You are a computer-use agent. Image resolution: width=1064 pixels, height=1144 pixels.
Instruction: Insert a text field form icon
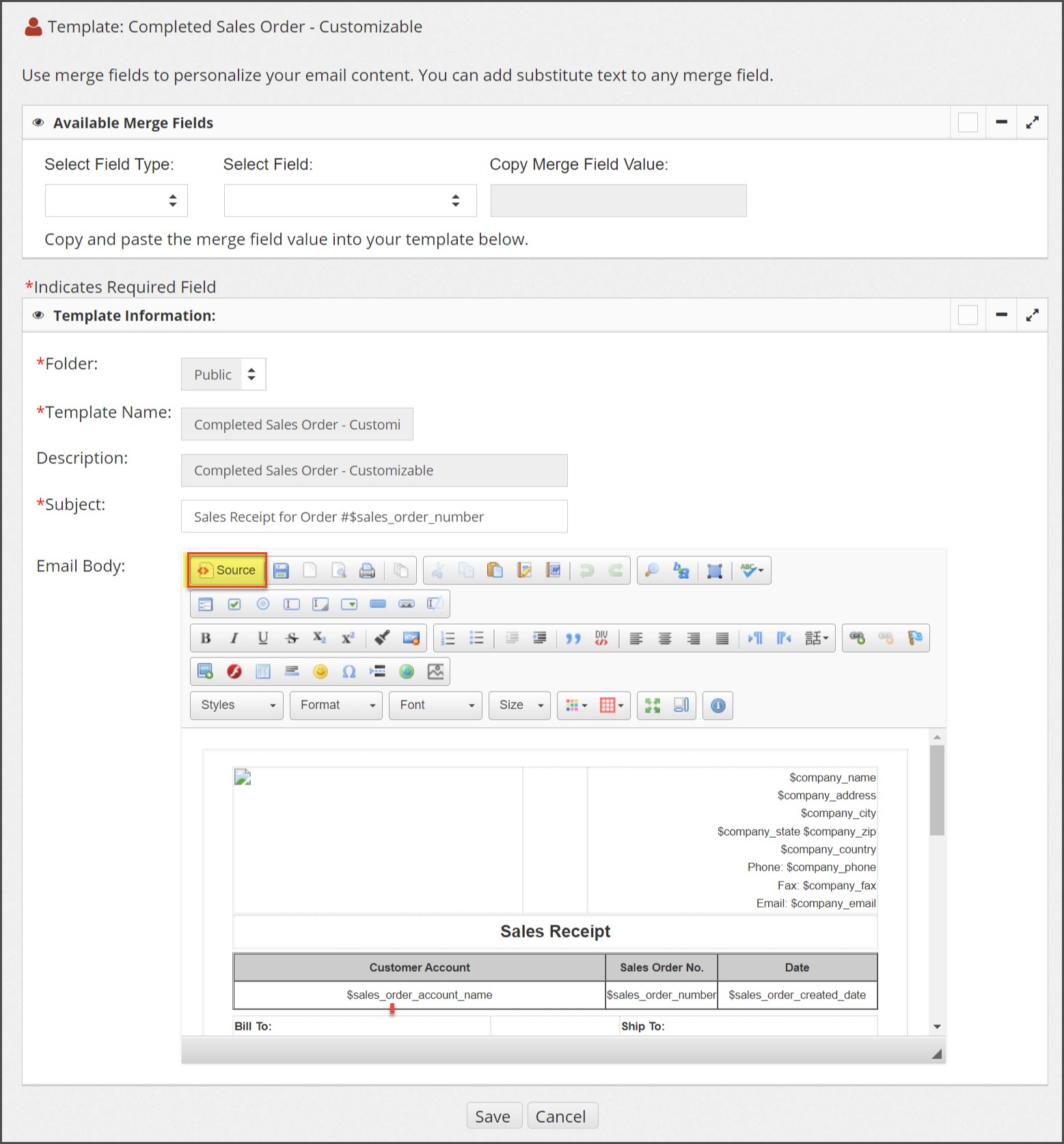coord(292,604)
